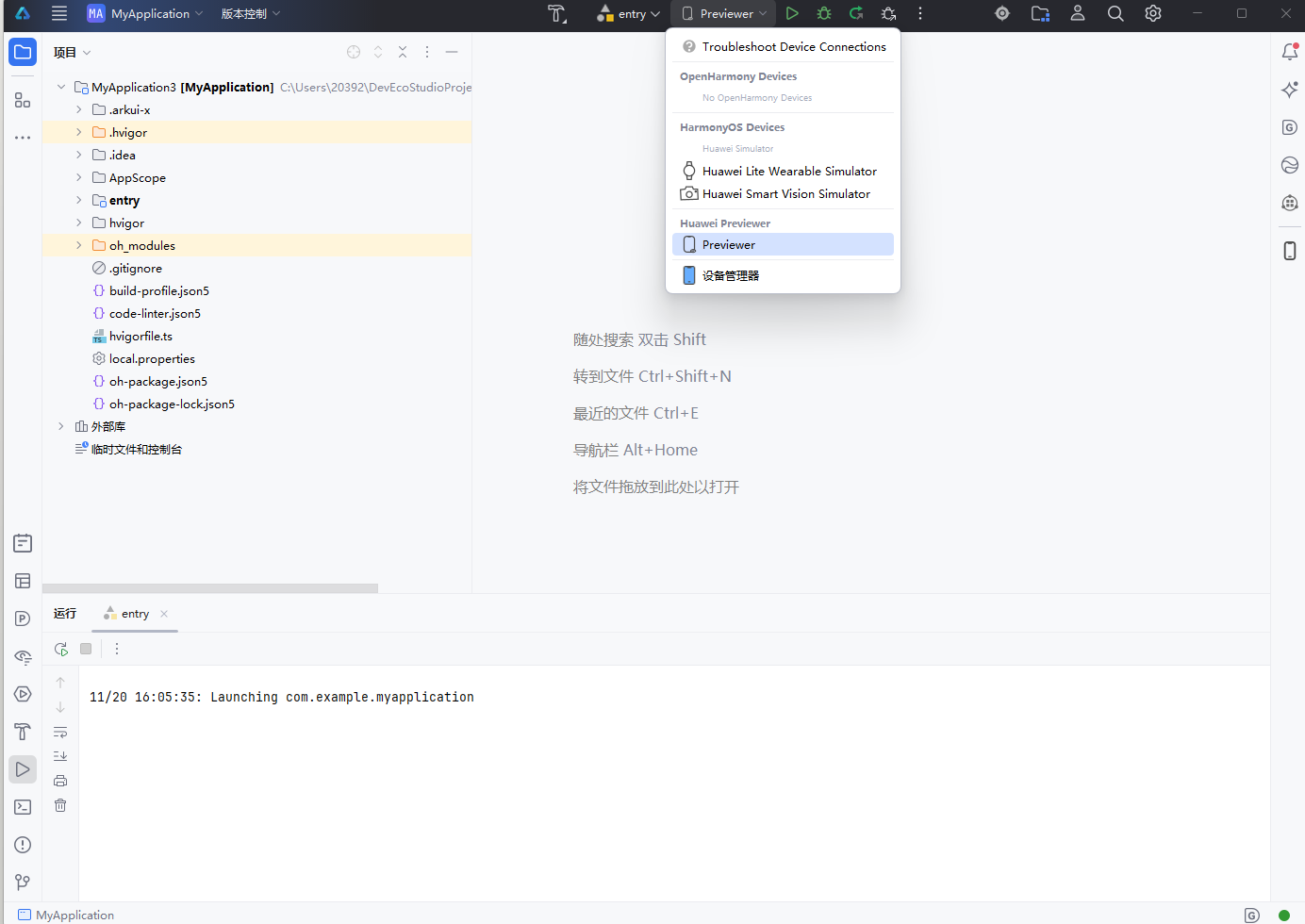
Task: Collapse the MyApplication3 root project node
Action: click(61, 87)
